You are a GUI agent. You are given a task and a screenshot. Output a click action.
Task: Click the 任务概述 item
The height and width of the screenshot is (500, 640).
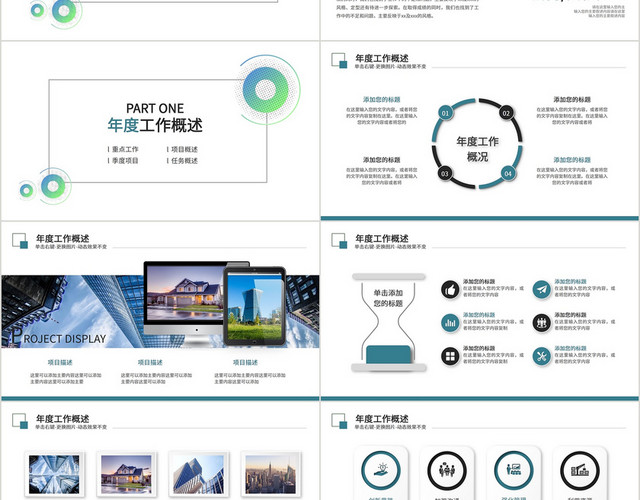[x=184, y=161]
